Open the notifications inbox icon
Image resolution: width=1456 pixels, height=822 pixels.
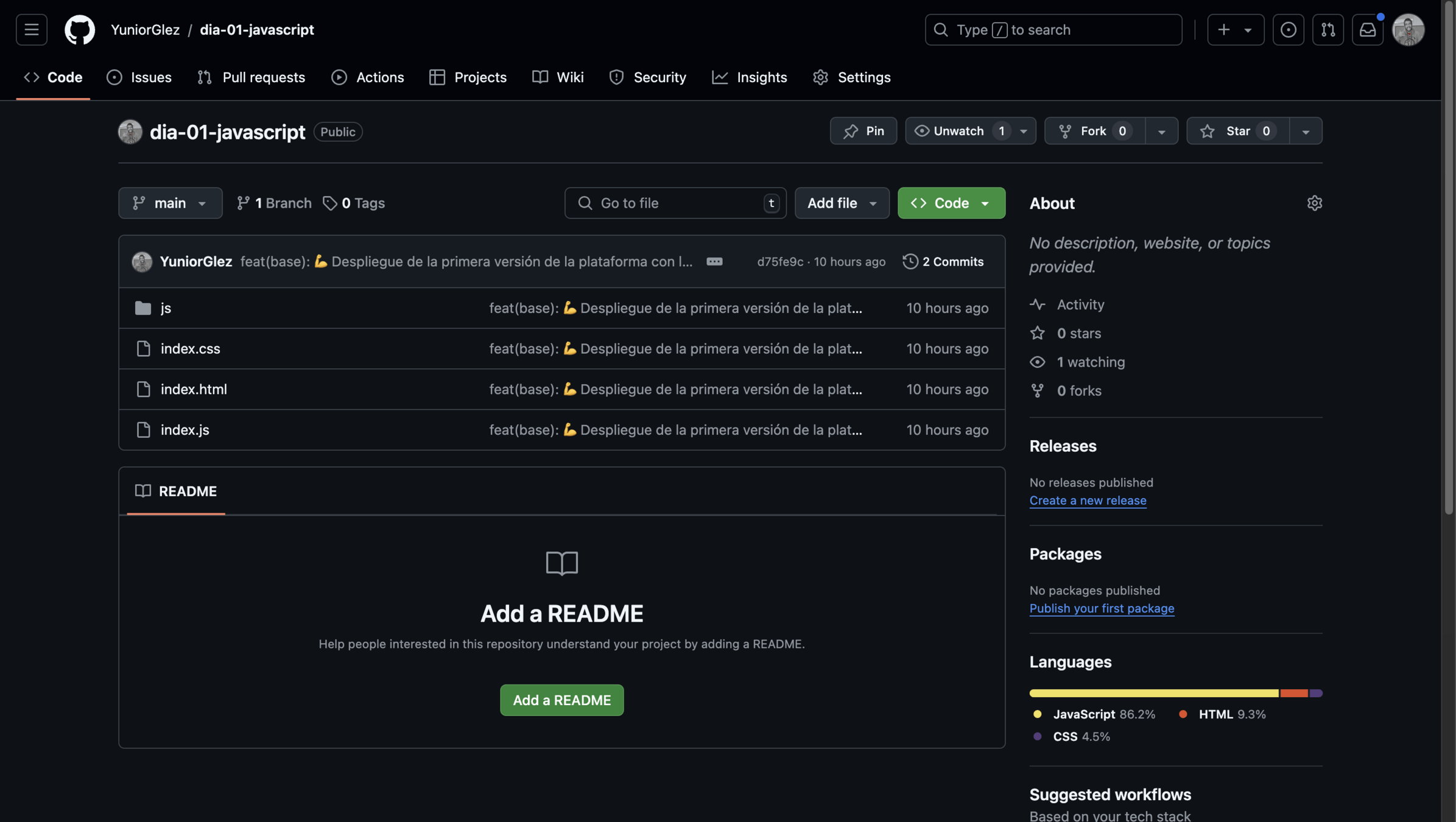1367,29
